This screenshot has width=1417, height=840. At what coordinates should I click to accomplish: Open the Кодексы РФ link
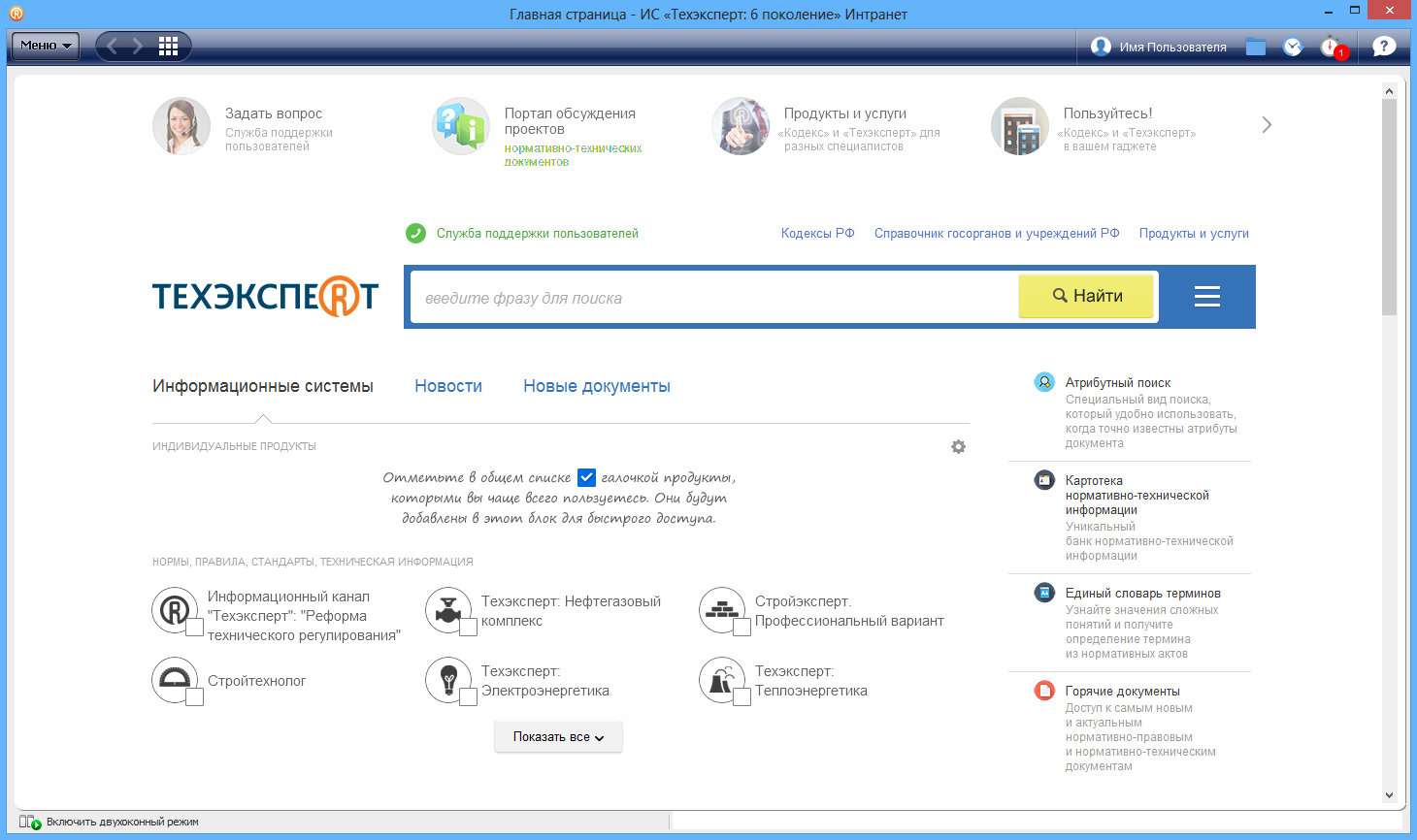pos(818,234)
